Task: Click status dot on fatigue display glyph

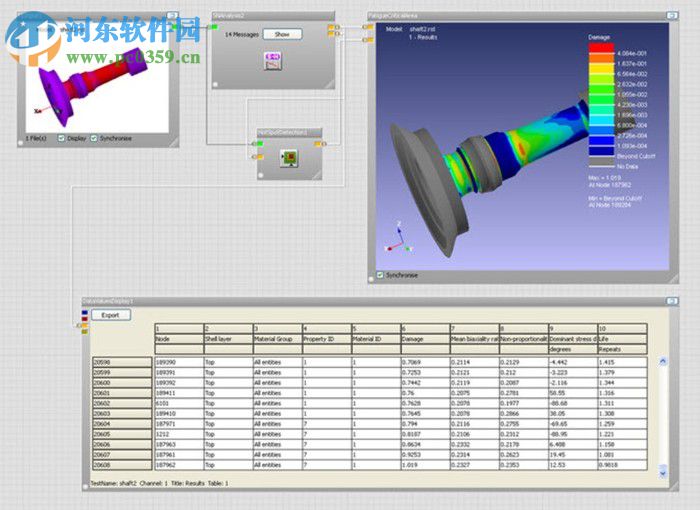Action: [371, 280]
